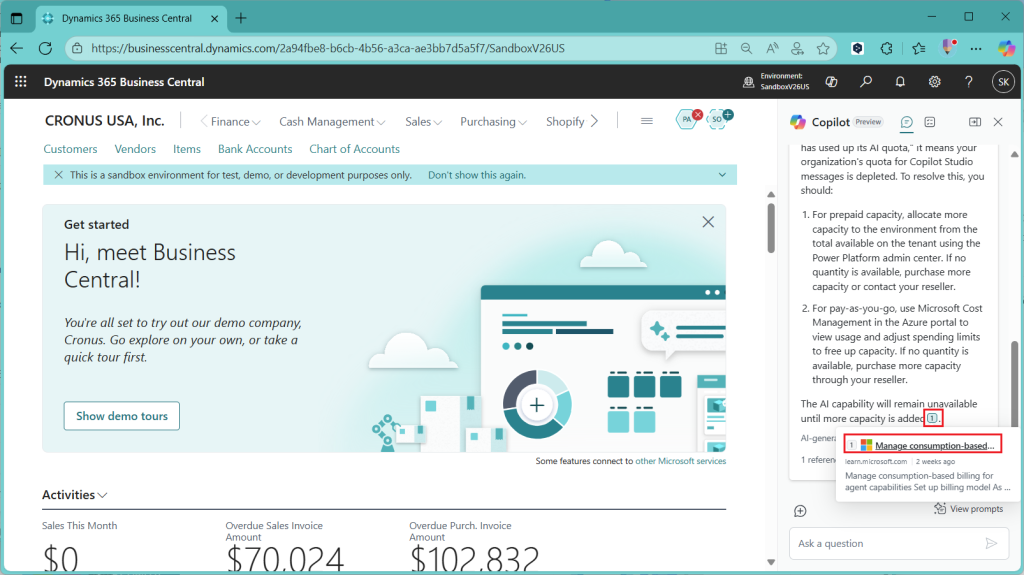Open the Items list

click(187, 149)
